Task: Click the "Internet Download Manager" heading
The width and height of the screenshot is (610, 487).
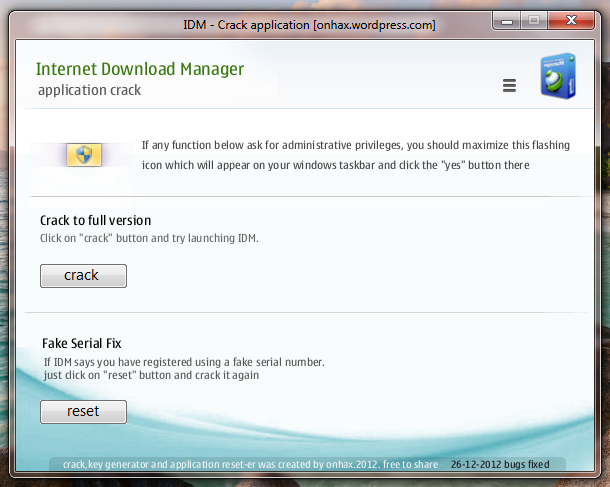Action: click(x=140, y=69)
